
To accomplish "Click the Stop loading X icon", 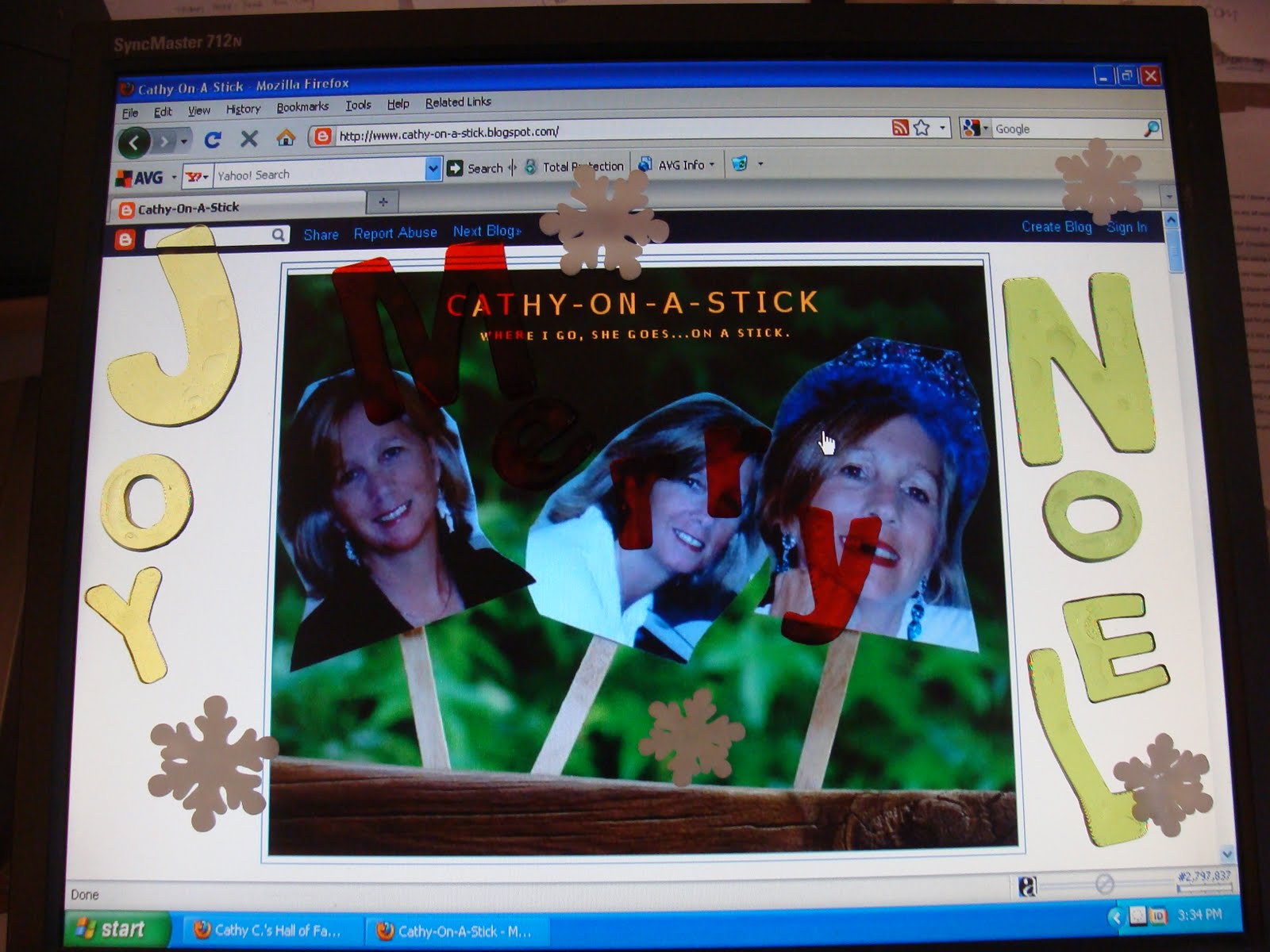I will pos(249,139).
